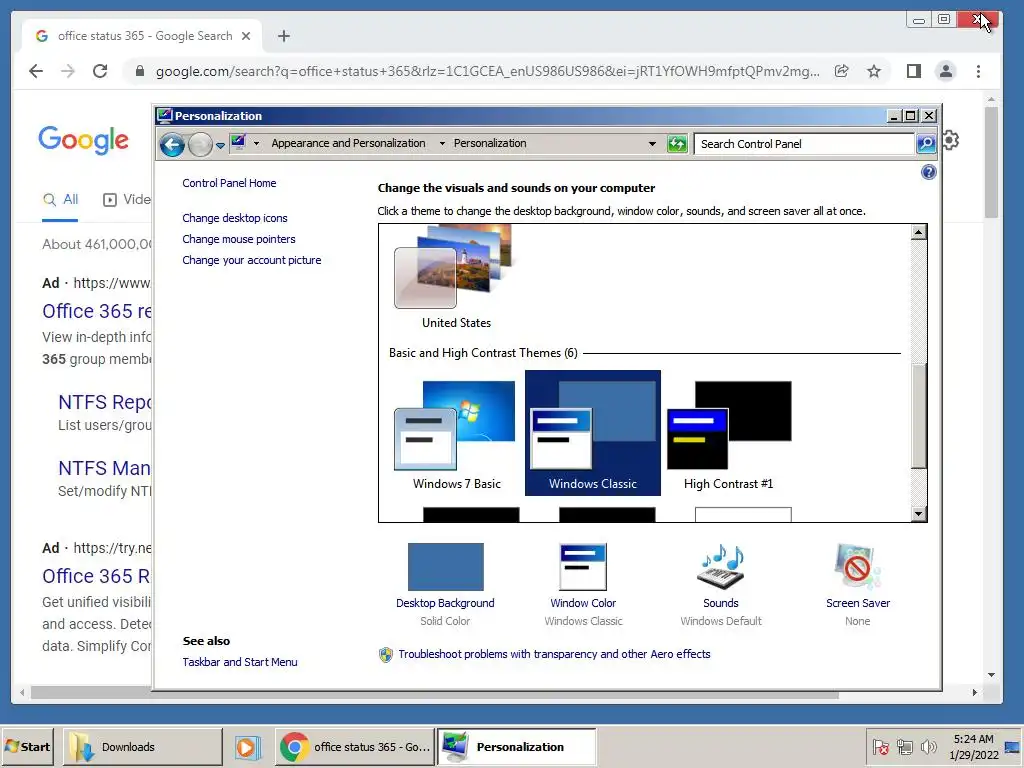
Task: Open Action Center flag tray icon
Action: (880, 746)
